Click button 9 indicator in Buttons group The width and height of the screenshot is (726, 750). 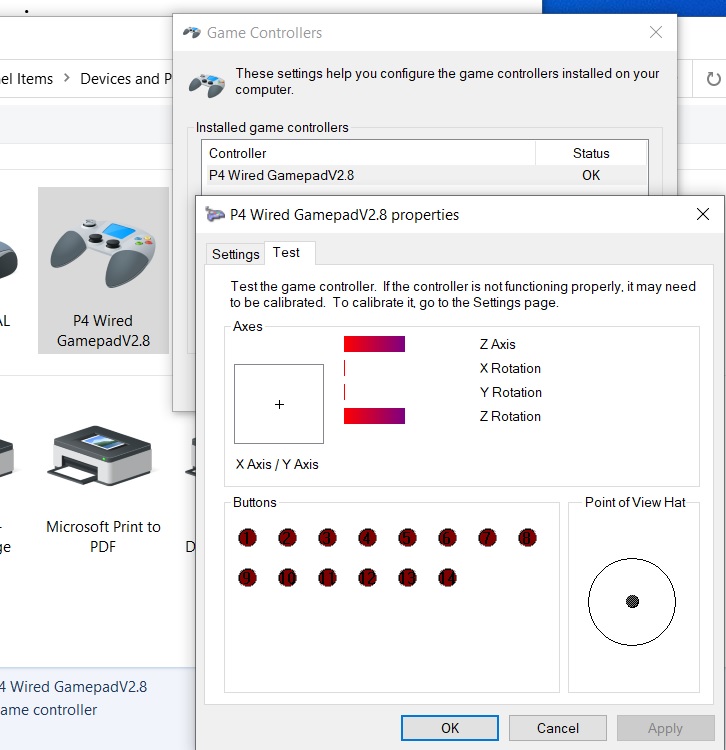(x=247, y=578)
